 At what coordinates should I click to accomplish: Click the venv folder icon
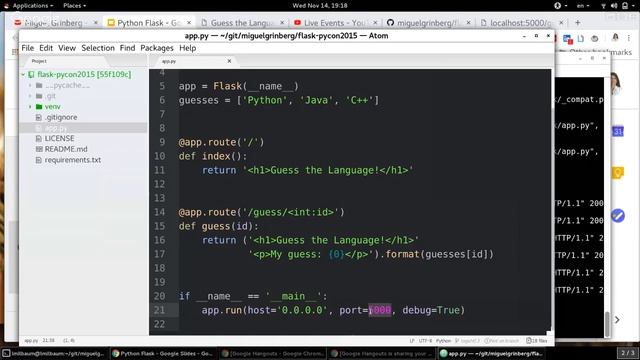point(39,107)
